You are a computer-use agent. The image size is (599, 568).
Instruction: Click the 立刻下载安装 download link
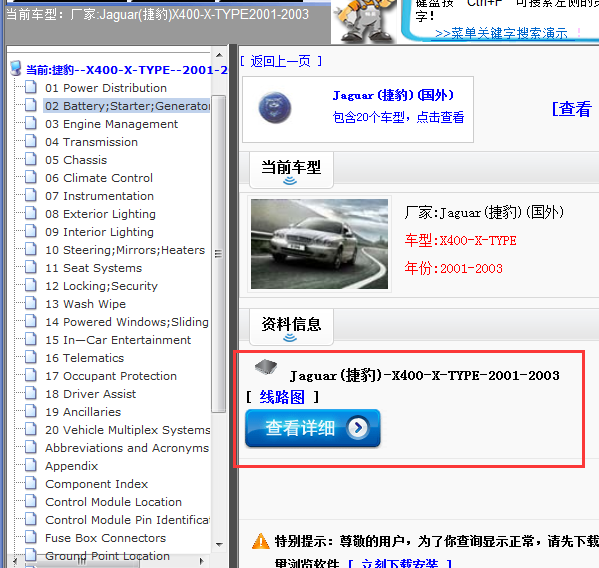[399, 563]
